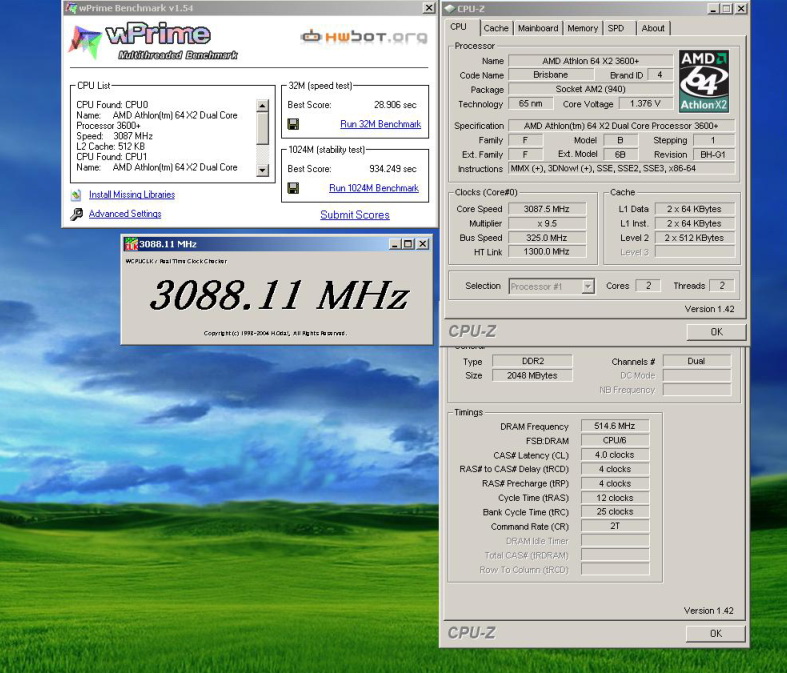Click the Command Rate value 2T
Viewport: 787px width, 673px height.
coord(615,526)
